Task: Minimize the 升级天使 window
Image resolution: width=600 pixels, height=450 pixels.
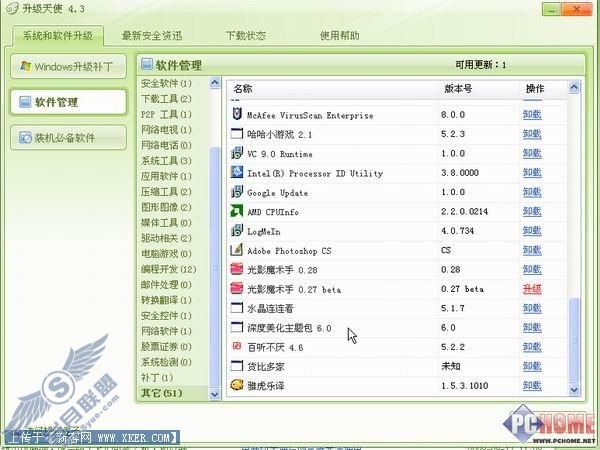Action: point(551,9)
